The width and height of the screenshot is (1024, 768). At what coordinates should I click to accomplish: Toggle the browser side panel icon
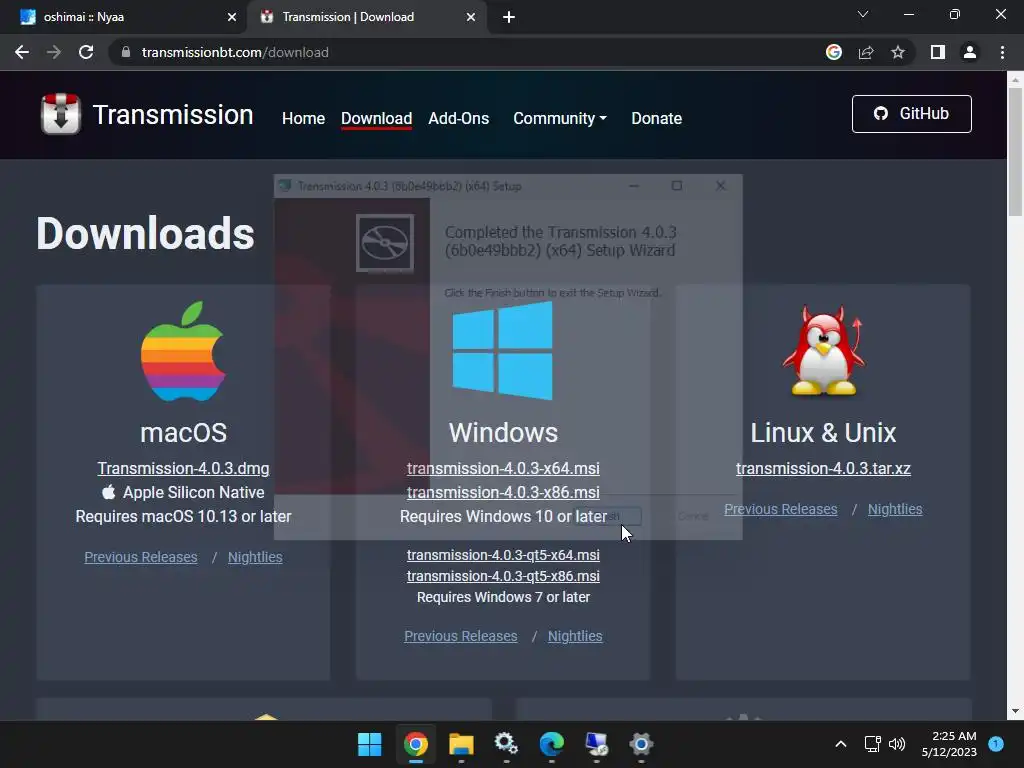tap(938, 52)
